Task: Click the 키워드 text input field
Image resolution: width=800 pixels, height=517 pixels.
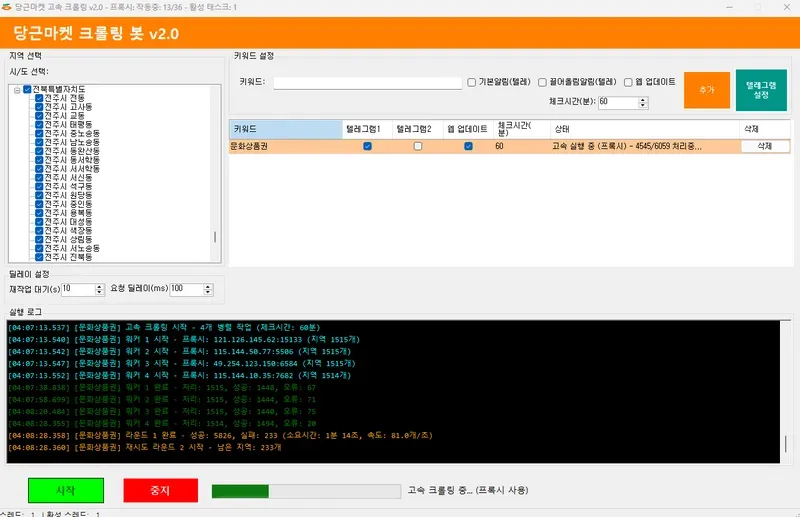Action: coord(366,82)
